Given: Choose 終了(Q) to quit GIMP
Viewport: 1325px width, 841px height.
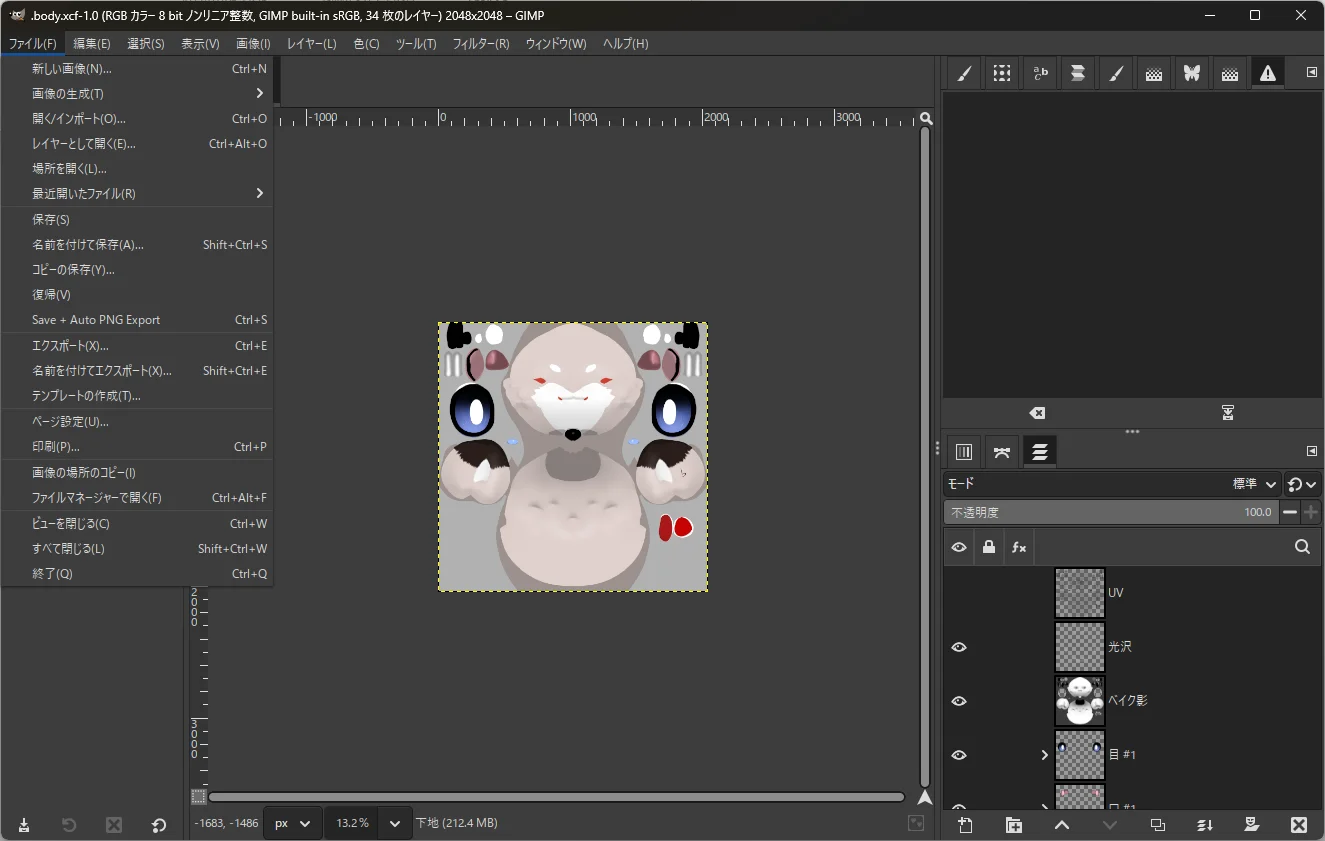Looking at the screenshot, I should point(138,574).
